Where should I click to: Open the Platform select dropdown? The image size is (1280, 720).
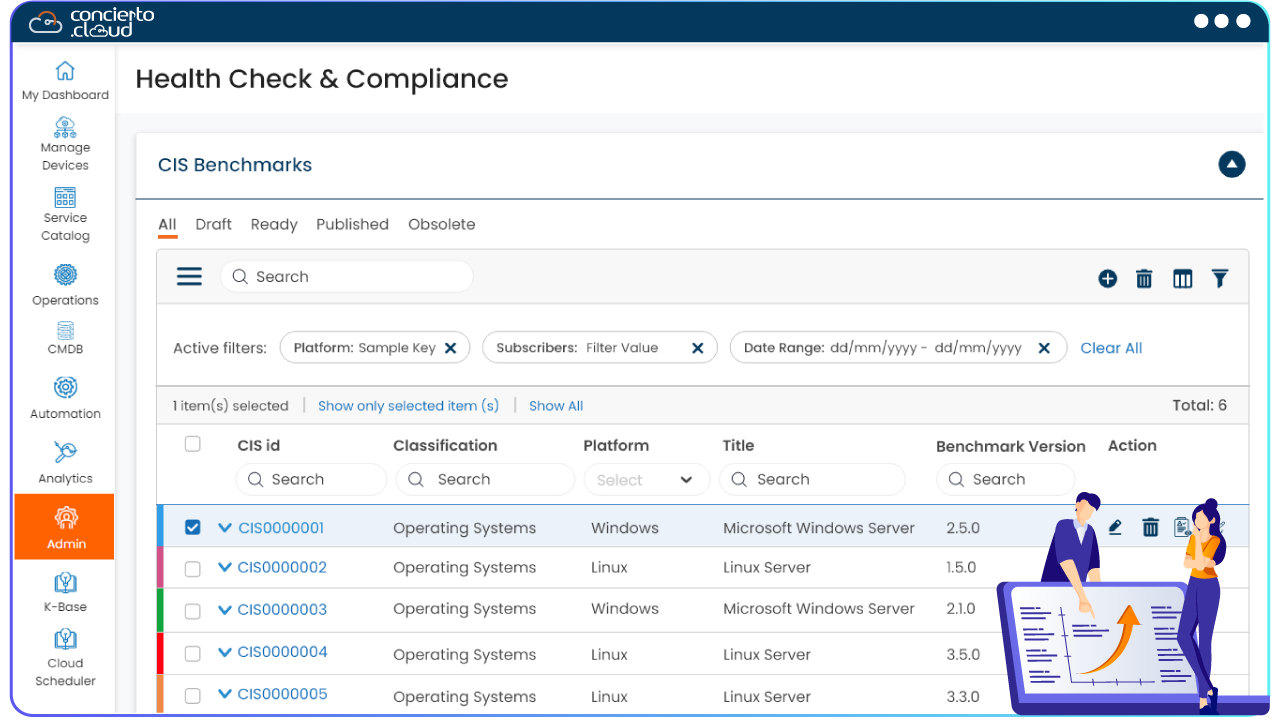click(x=646, y=479)
